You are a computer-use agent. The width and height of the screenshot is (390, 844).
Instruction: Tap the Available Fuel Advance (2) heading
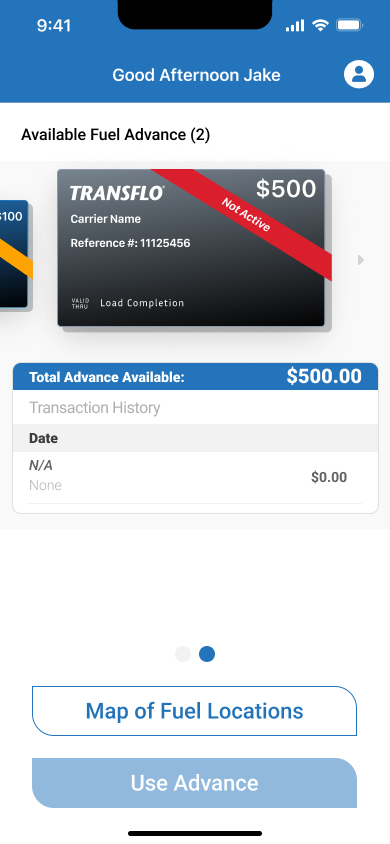click(x=115, y=135)
